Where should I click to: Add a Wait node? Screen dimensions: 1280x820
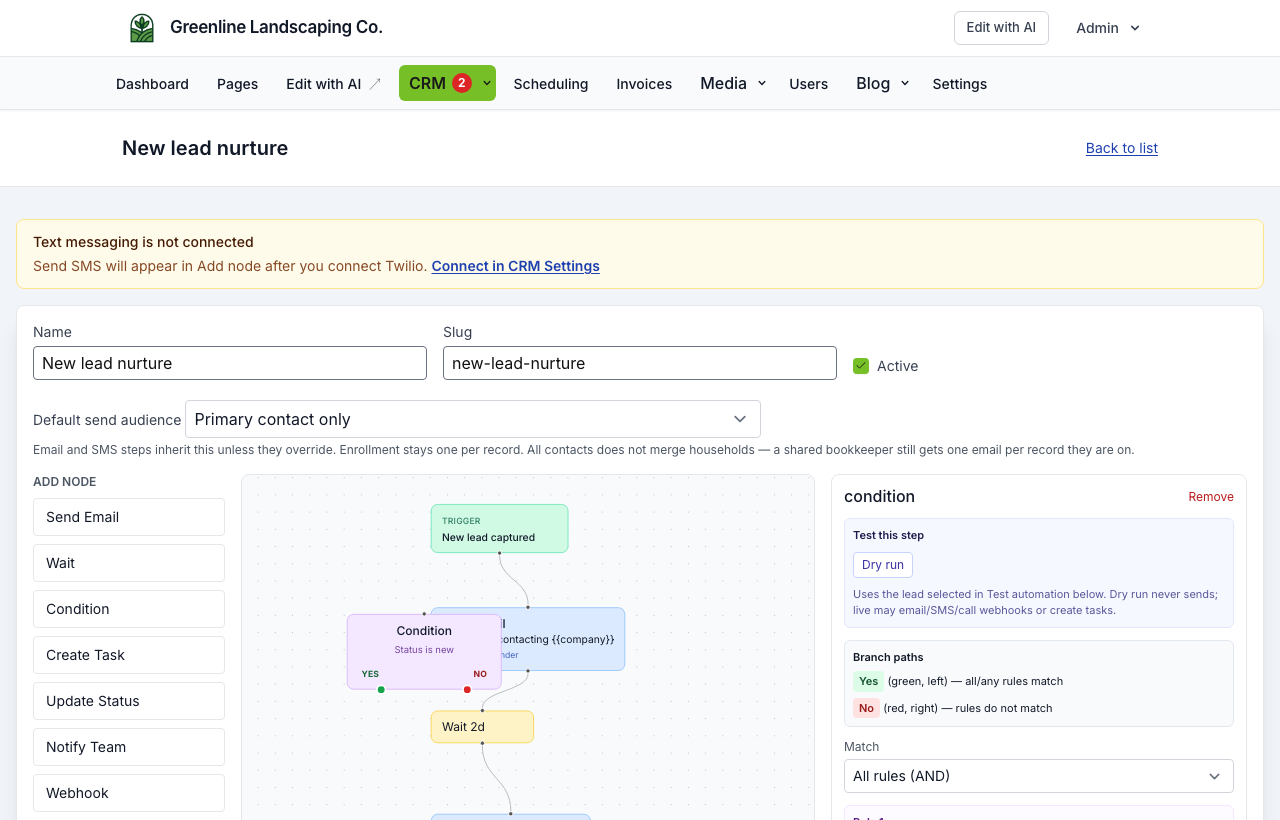click(x=129, y=563)
